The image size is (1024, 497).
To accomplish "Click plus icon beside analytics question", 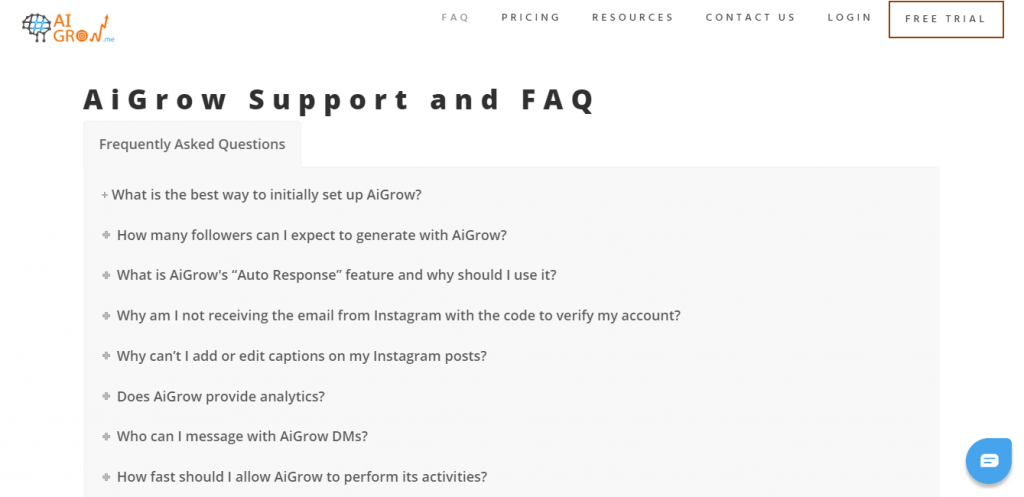I will 106,396.
